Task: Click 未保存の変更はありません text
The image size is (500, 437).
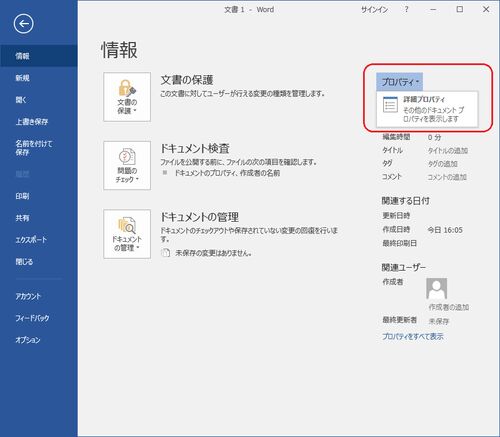Action: 213,253
